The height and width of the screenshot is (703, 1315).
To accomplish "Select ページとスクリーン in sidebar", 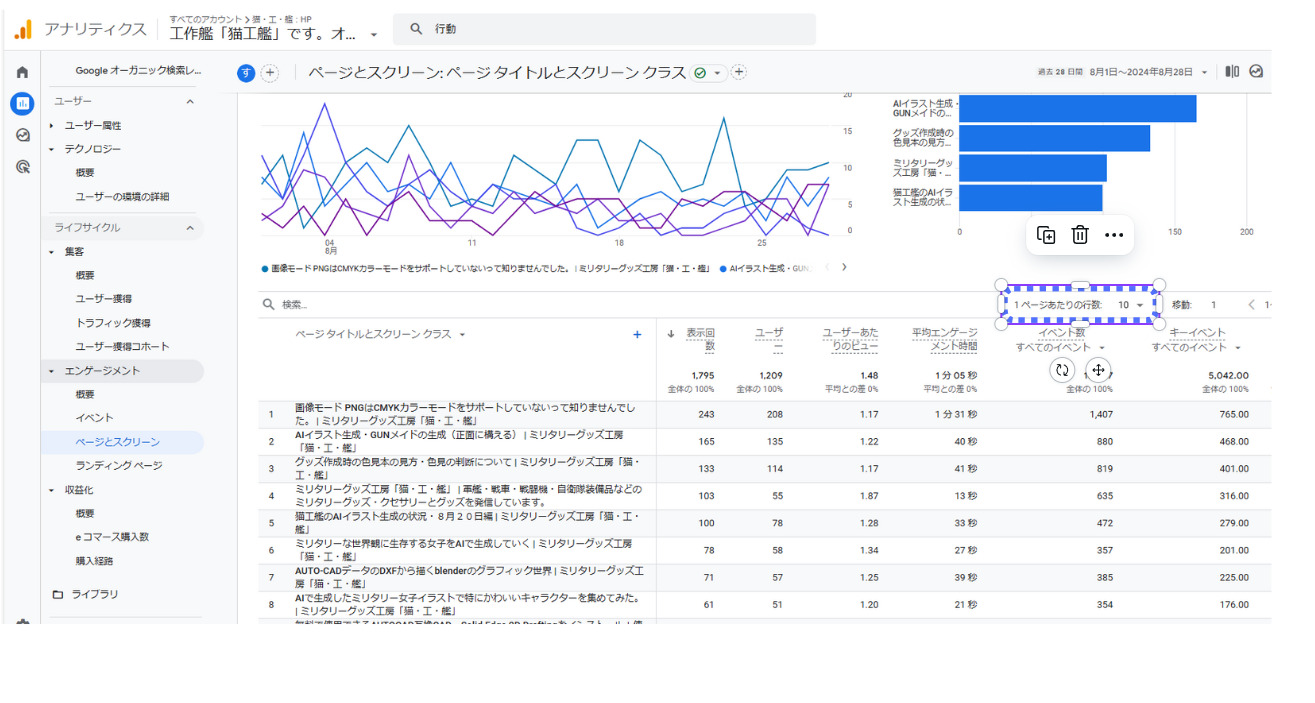I will point(122,442).
